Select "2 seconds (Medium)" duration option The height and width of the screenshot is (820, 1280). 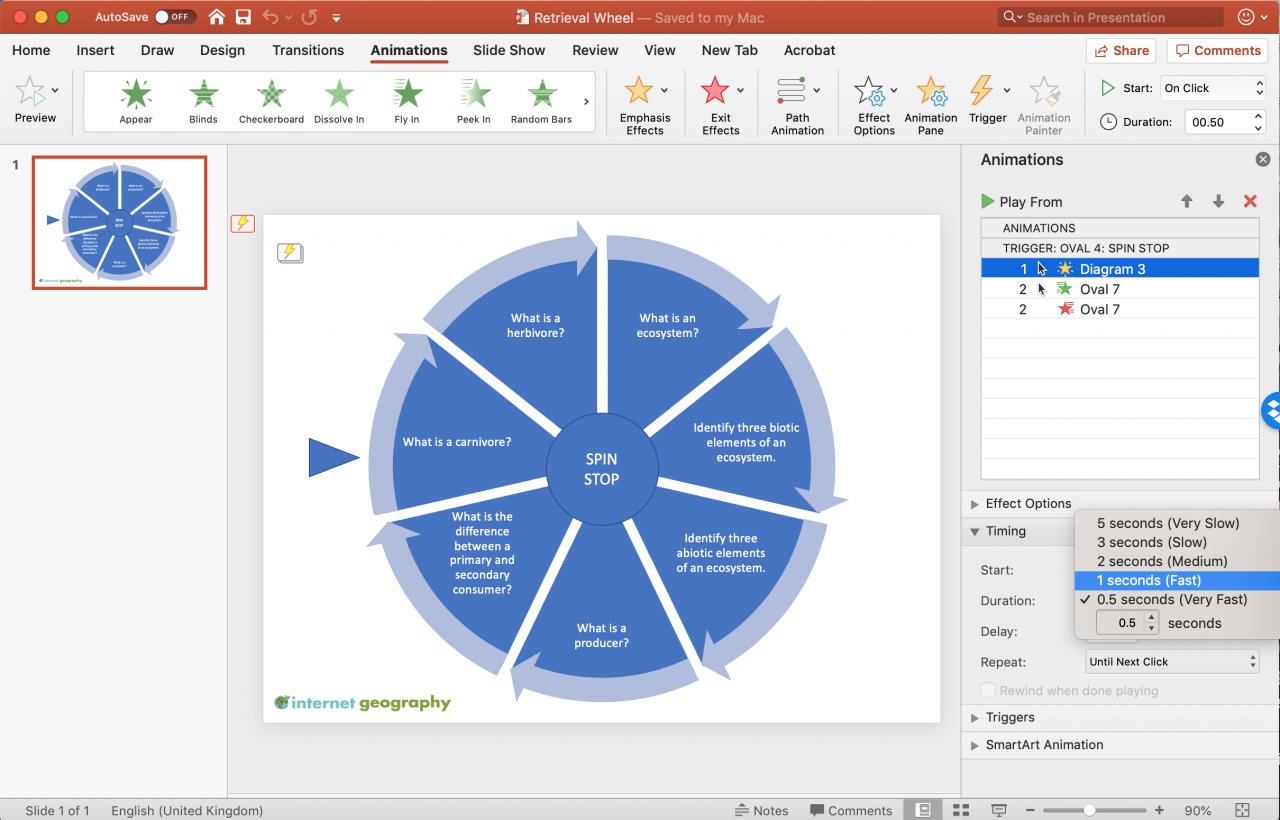[1155, 561]
